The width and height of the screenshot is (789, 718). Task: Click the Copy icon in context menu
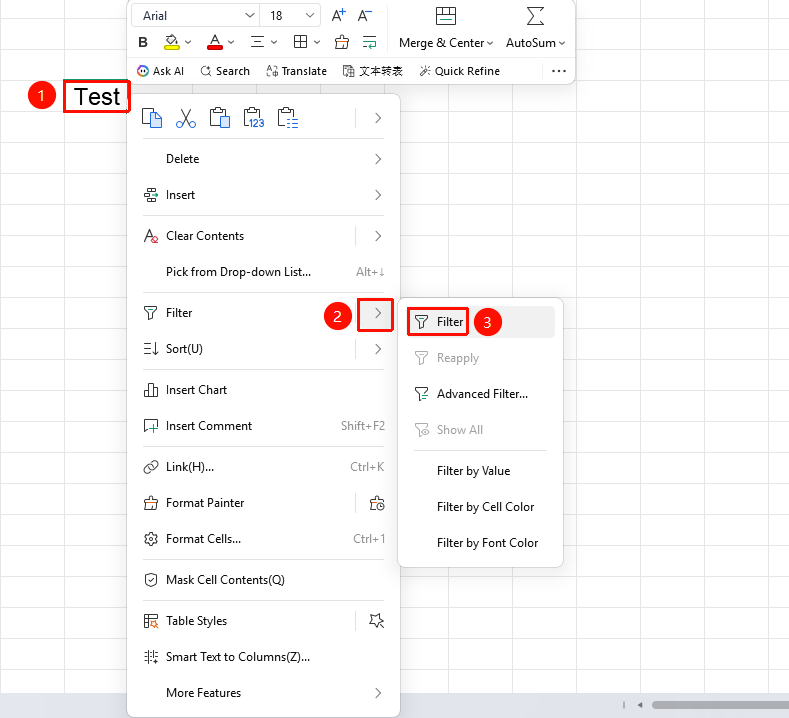coord(152,118)
